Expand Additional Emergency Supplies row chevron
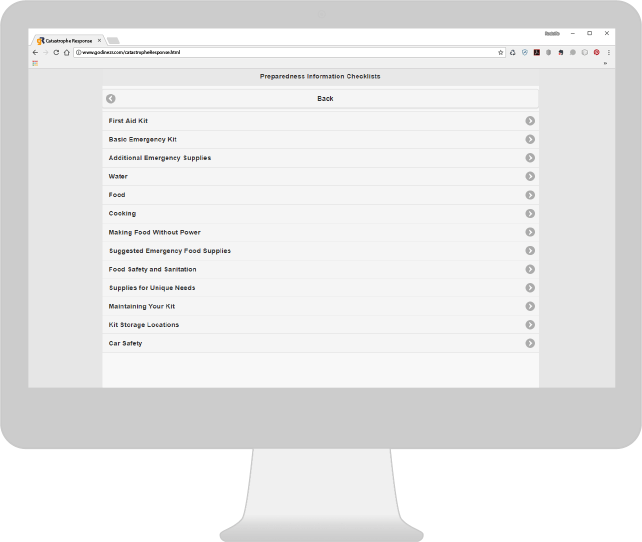This screenshot has width=642, height=542. coord(530,158)
